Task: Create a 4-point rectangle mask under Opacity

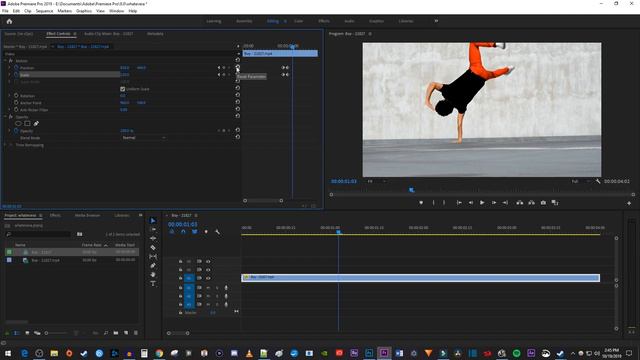Action: pos(27,123)
